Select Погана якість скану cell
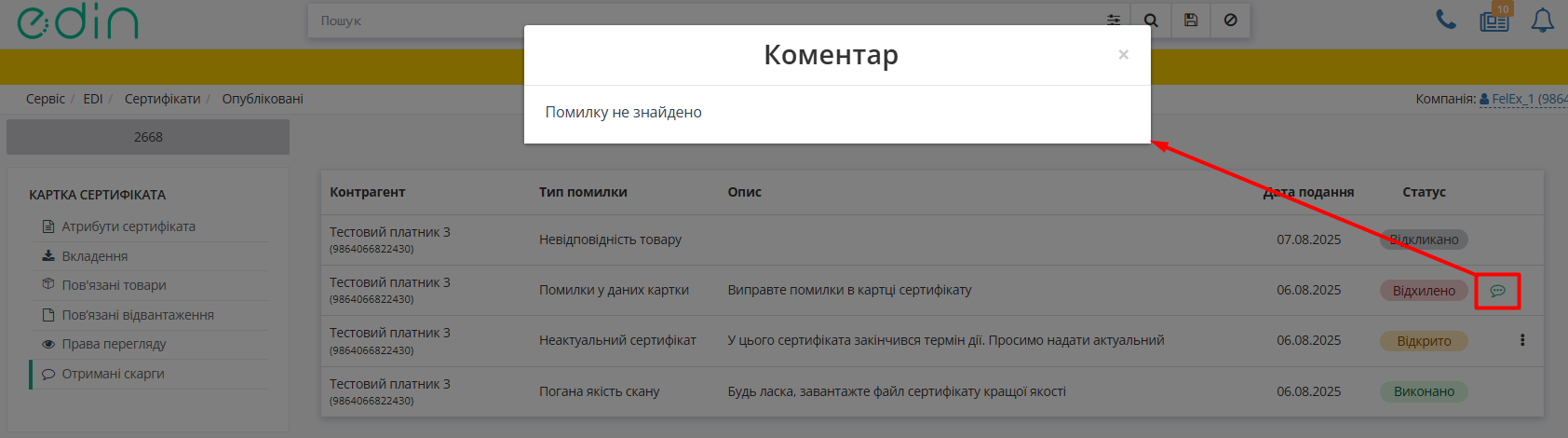1568x438 pixels. tap(599, 391)
